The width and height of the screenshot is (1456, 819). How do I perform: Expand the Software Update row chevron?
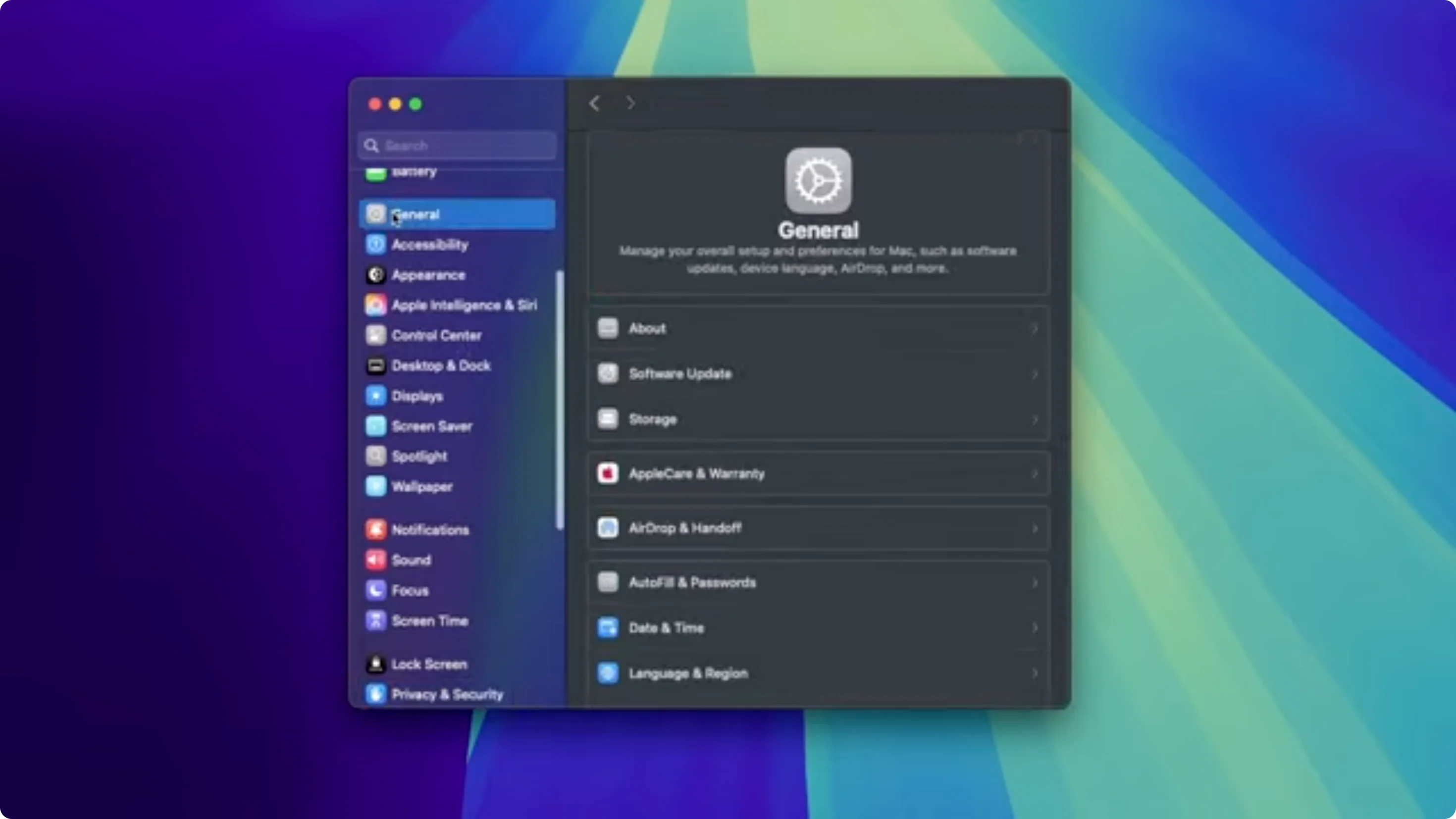1036,374
